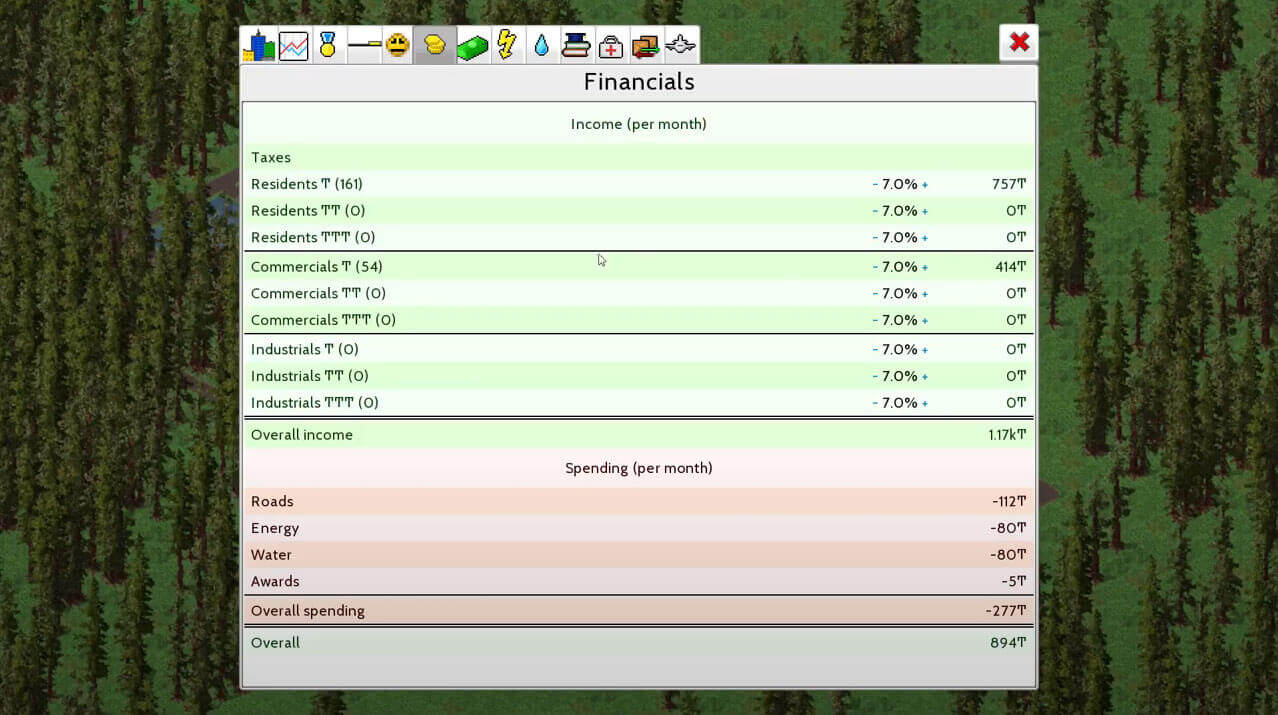Open the health first aid kit tab
This screenshot has width=1278, height=715.
click(610, 46)
